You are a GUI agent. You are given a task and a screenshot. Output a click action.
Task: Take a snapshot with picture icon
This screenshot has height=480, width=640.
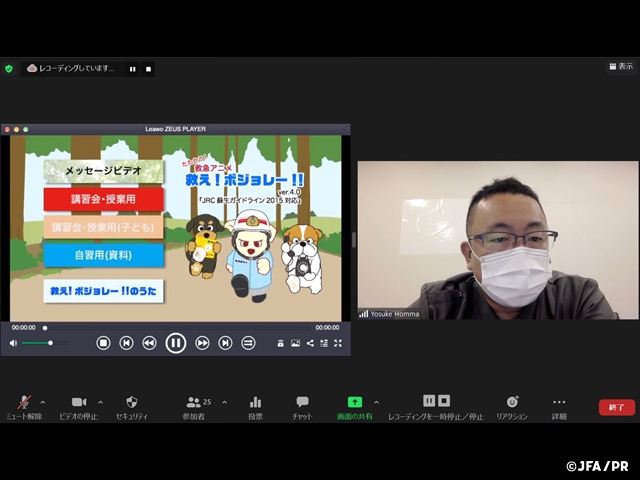pyautogui.click(x=296, y=343)
